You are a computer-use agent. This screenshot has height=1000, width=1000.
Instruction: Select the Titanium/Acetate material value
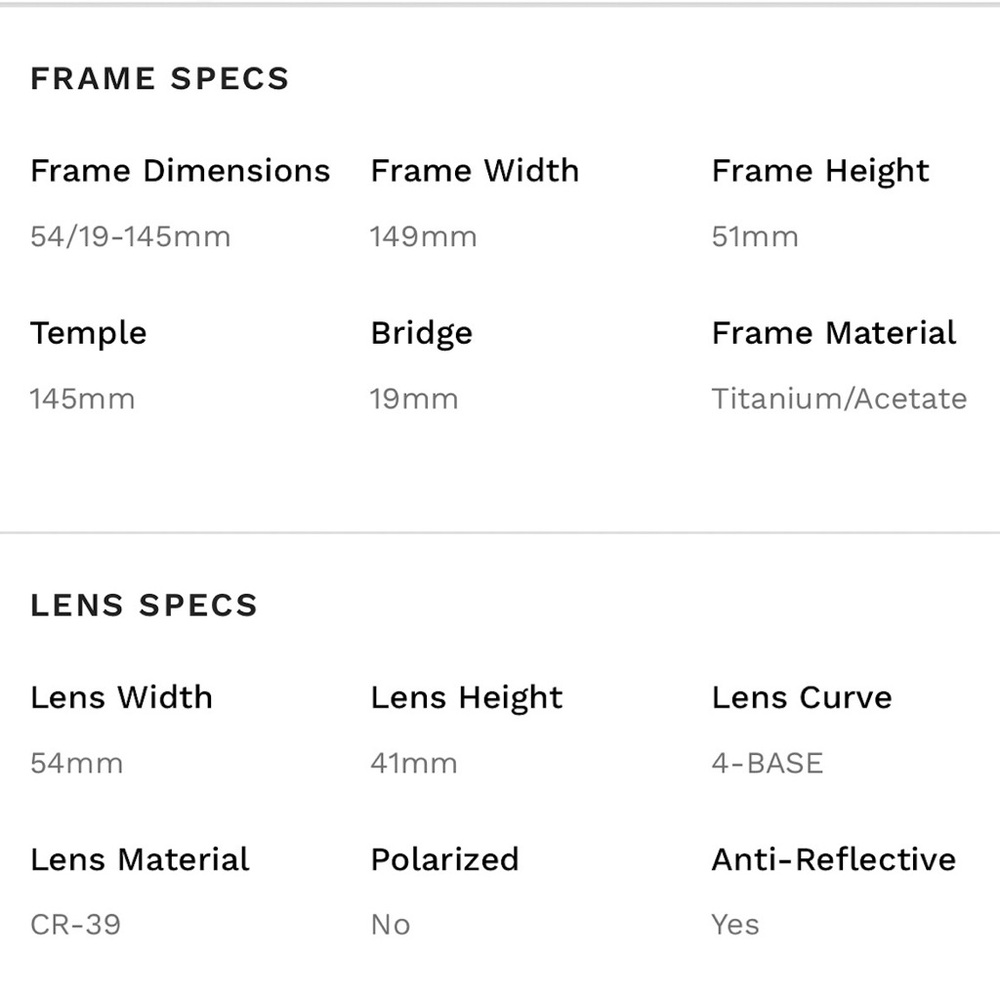[x=839, y=399]
